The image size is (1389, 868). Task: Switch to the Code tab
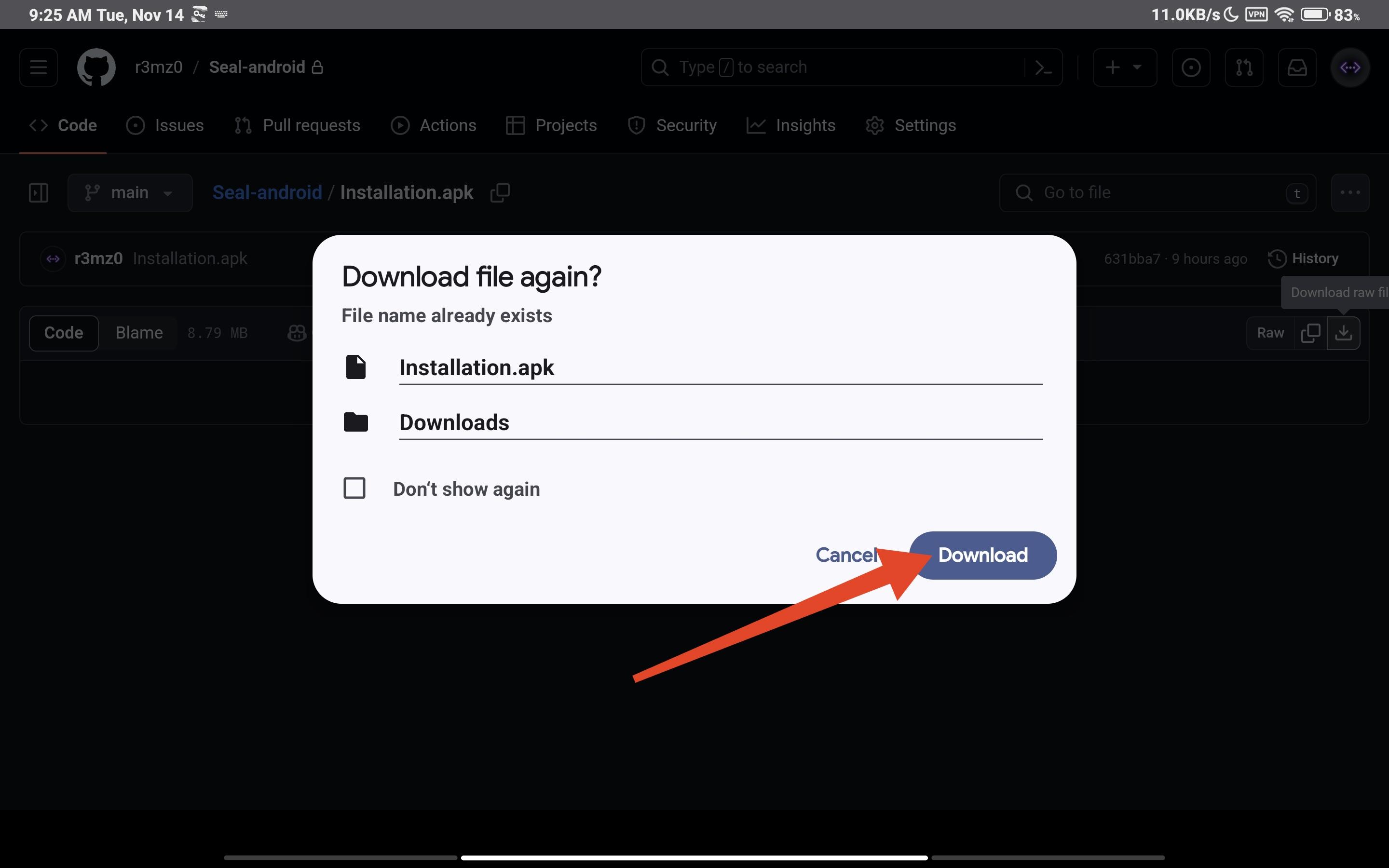pos(63,125)
